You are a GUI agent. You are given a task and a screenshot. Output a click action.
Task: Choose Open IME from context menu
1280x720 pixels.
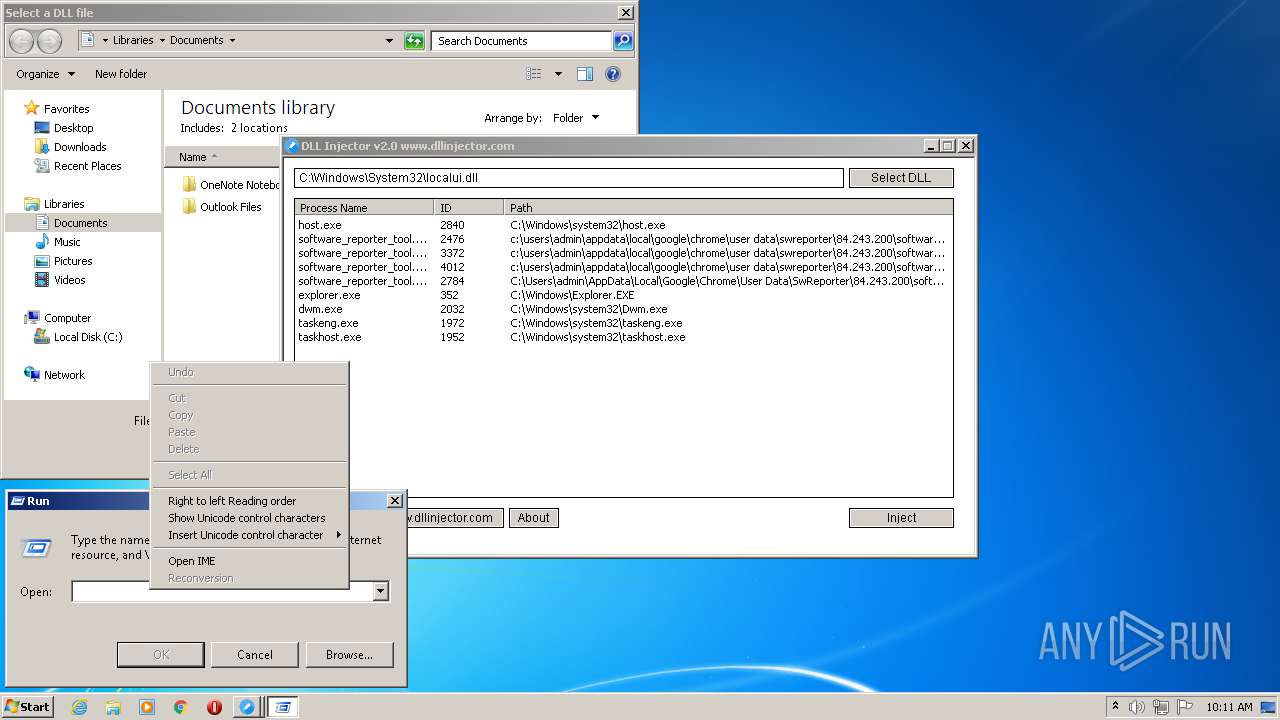pyautogui.click(x=250, y=561)
